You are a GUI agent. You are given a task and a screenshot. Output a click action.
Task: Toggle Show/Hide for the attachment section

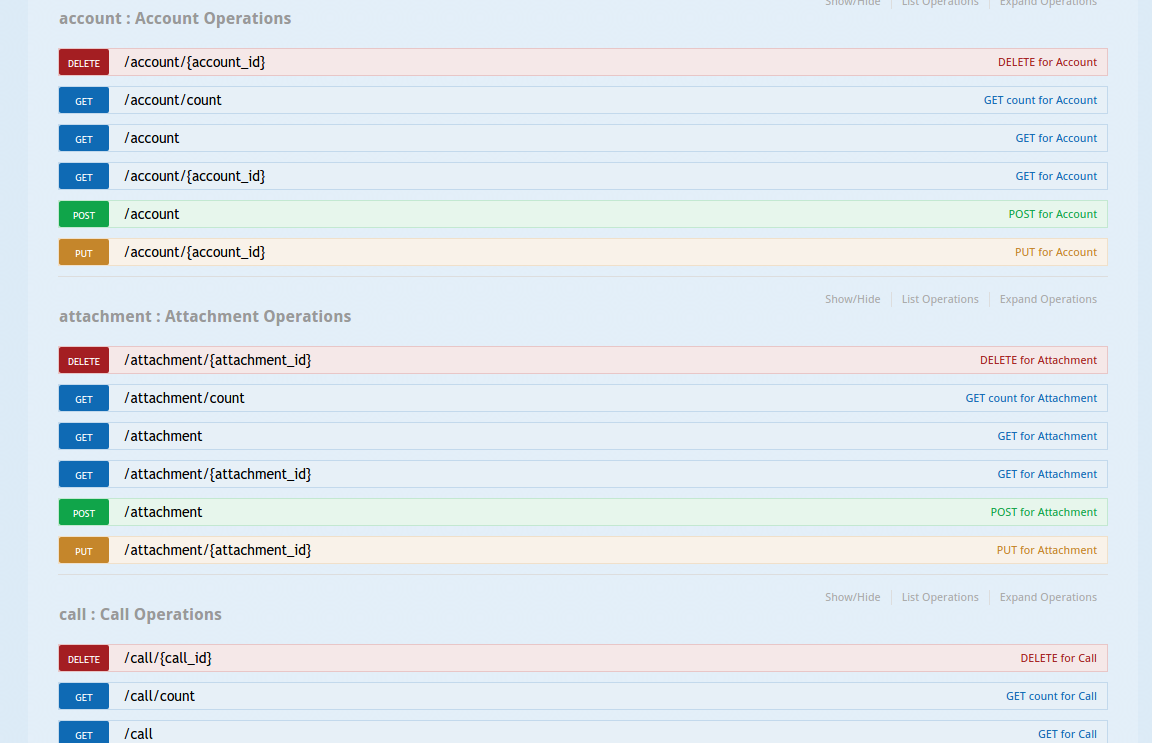point(852,299)
